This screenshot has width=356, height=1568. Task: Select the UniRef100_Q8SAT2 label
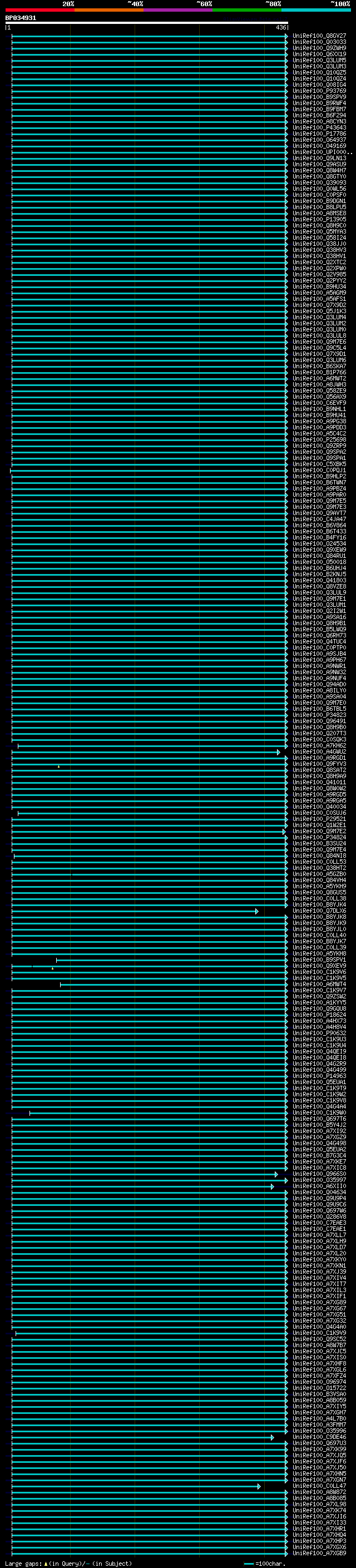coord(319,770)
